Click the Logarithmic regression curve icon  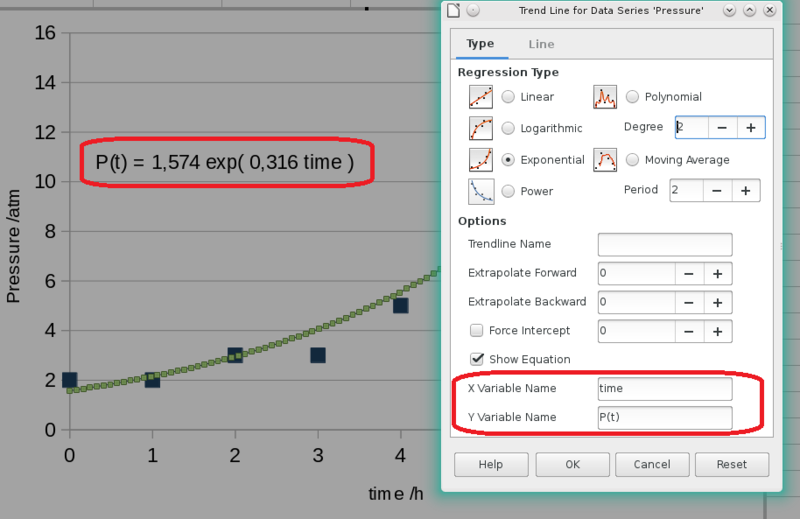(481, 128)
